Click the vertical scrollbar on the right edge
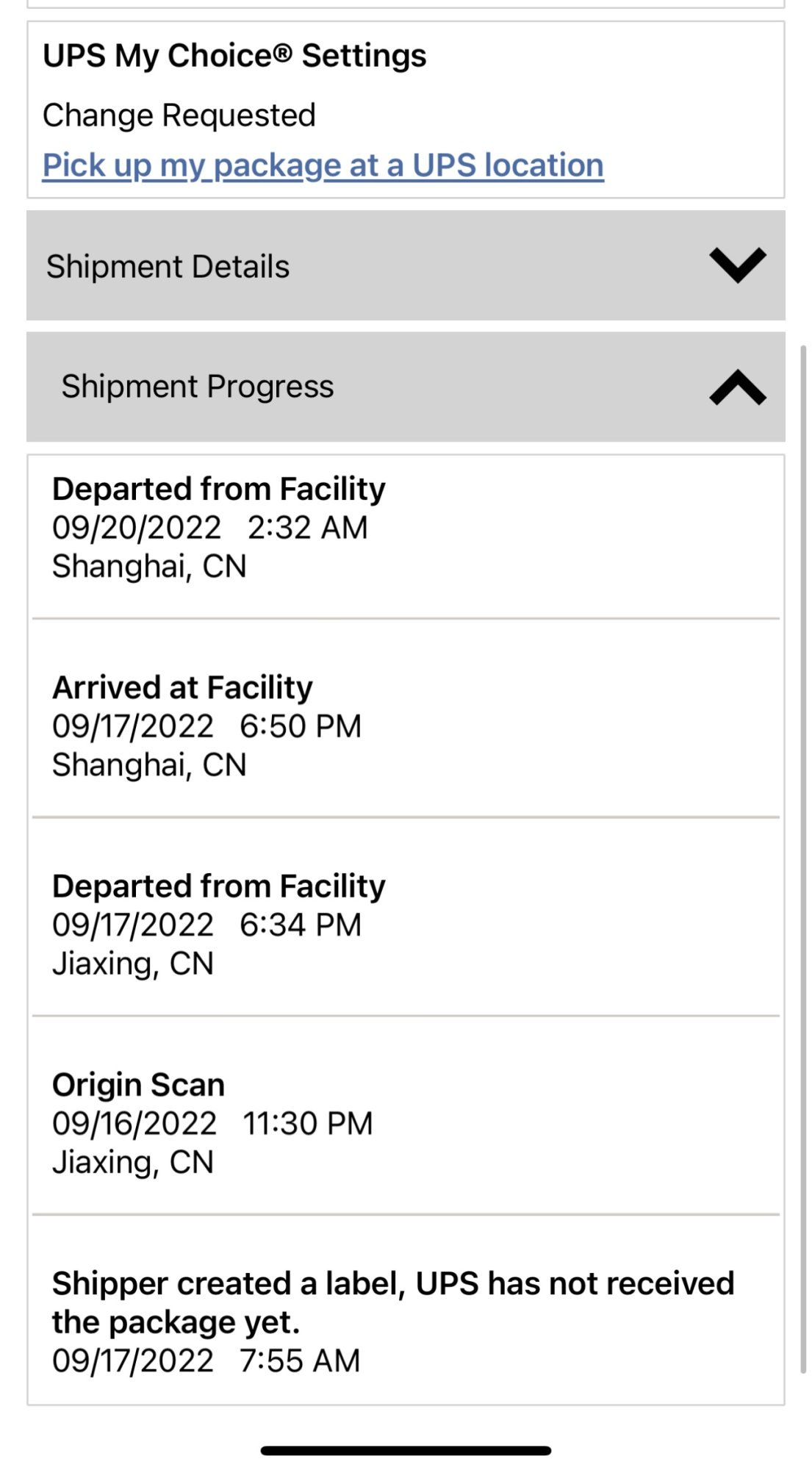 803,858
